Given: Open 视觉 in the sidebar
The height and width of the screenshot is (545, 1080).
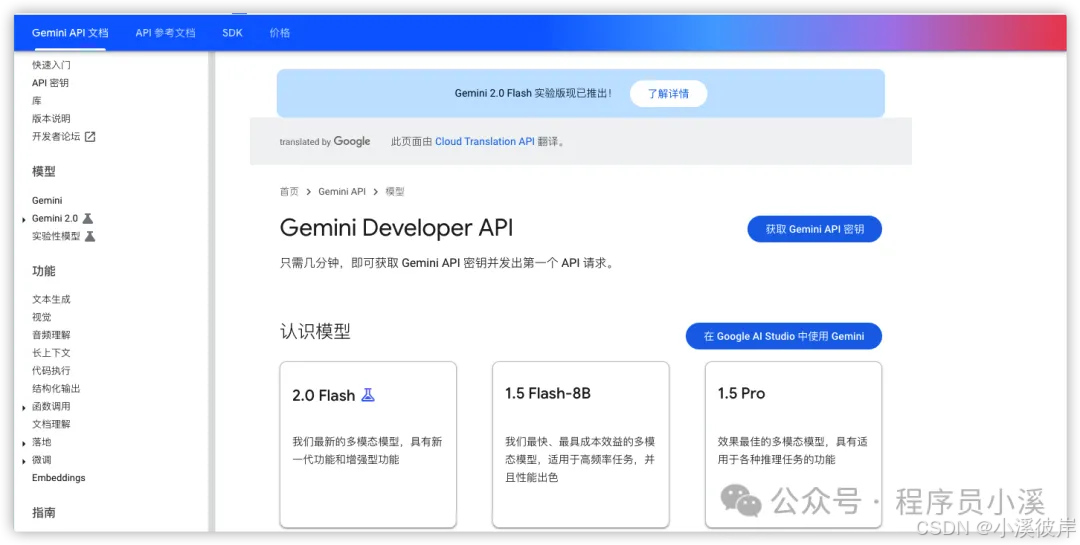Looking at the screenshot, I should pos(41,317).
